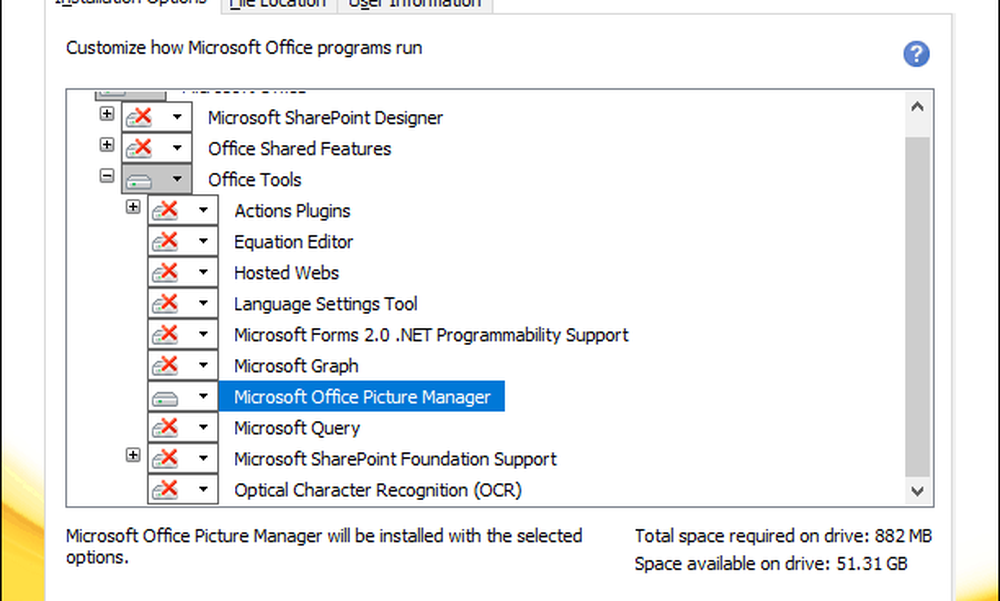Switch to the File Location tab

click(278, 4)
